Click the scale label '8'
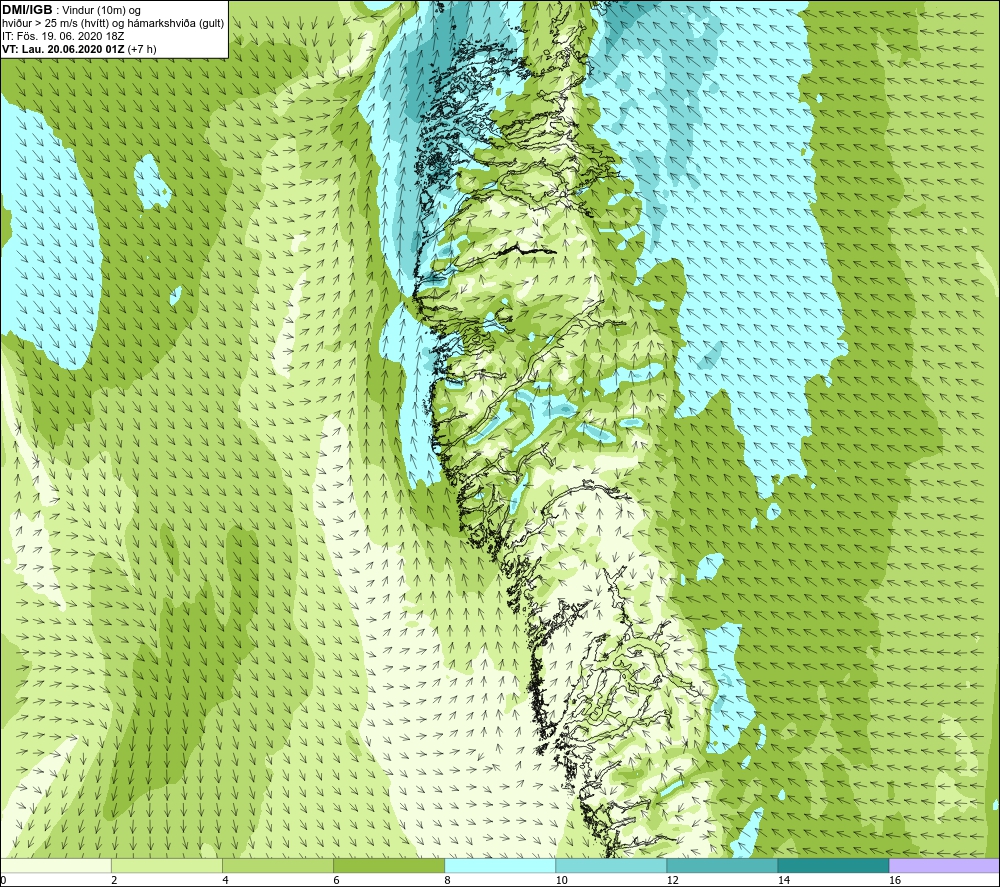 coord(447,881)
